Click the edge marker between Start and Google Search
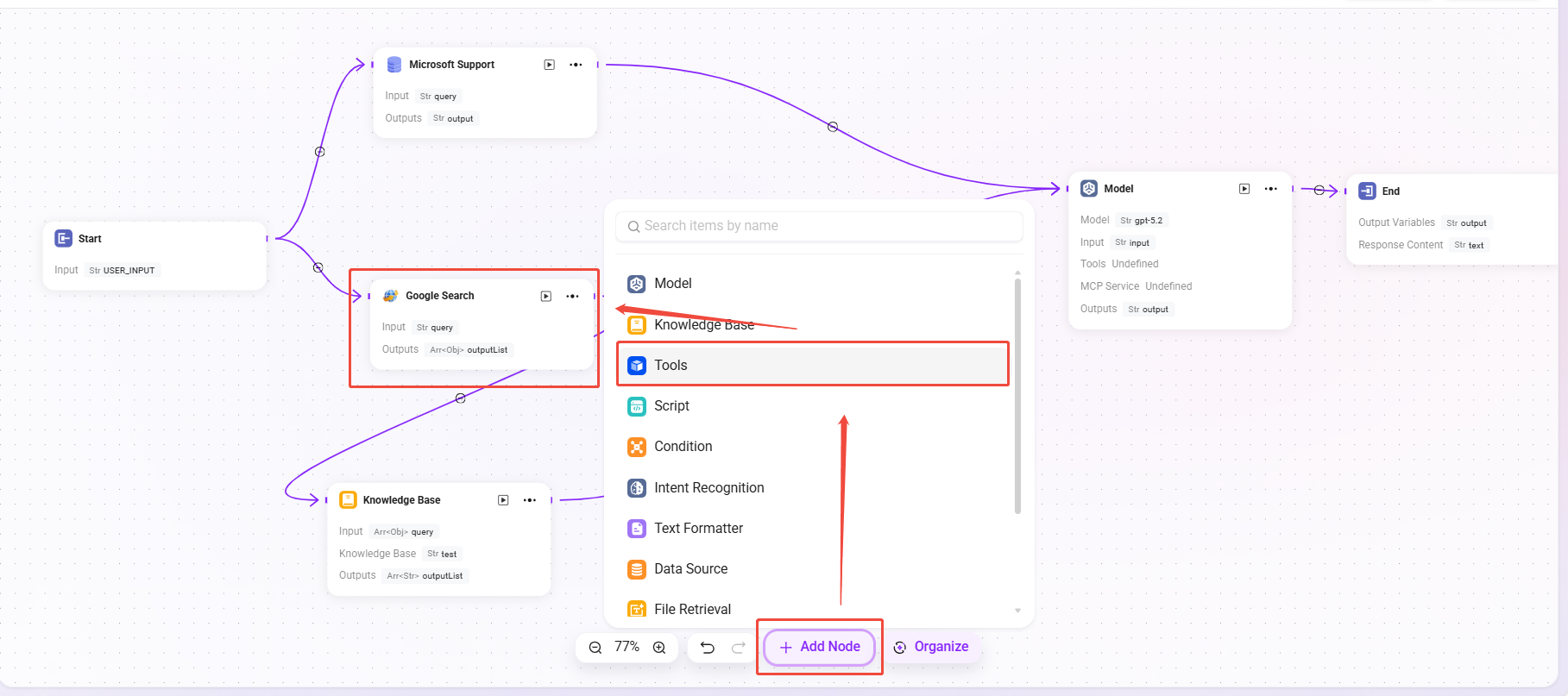Screen dimensions: 1568x696 [x=318, y=267]
